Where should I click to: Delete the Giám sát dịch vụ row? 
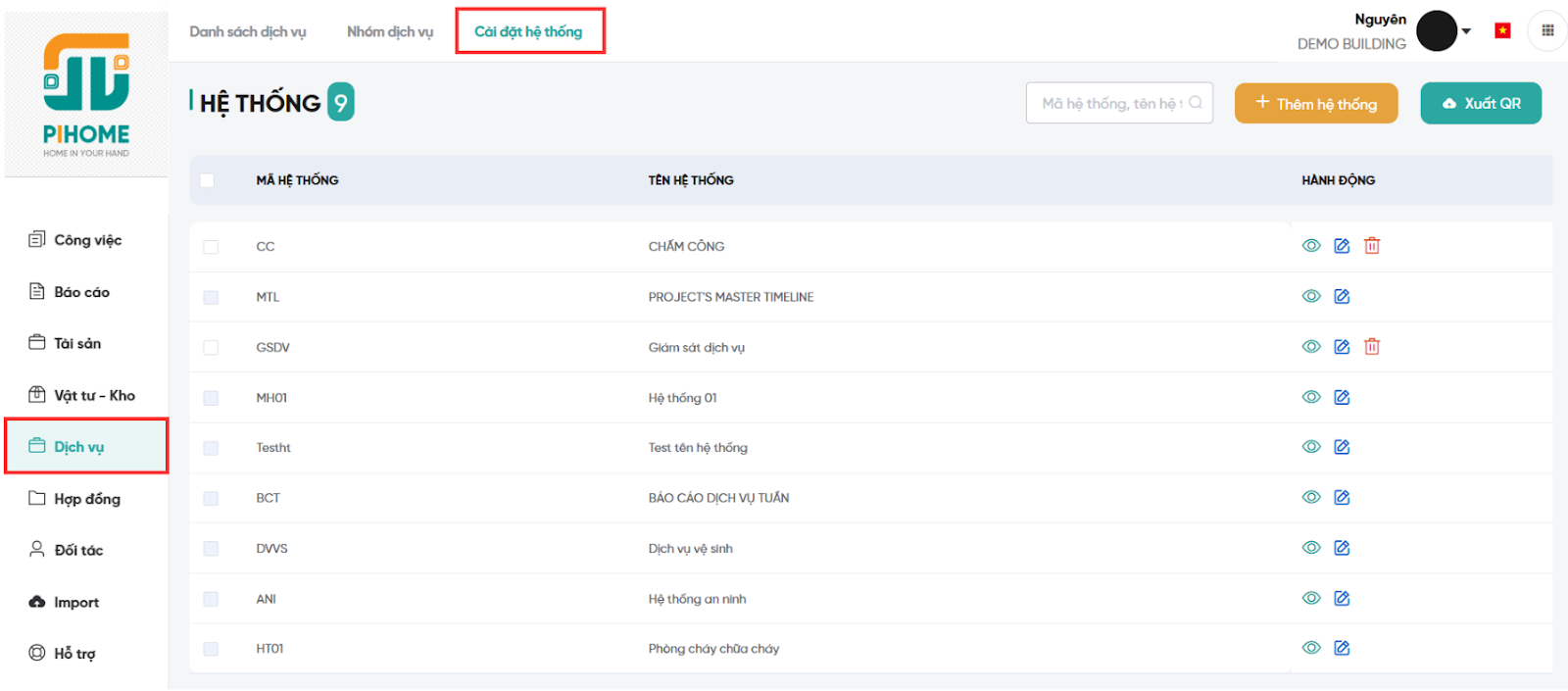pos(1372,347)
